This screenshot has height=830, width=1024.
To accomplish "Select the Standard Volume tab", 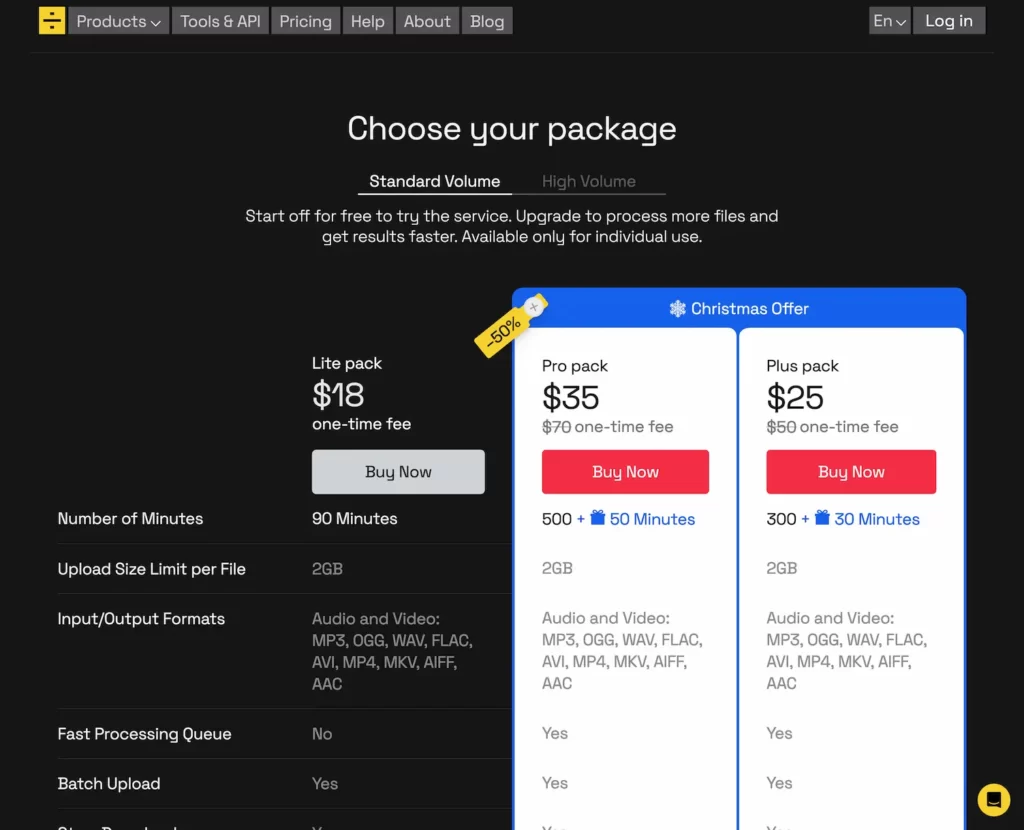I will 434,181.
